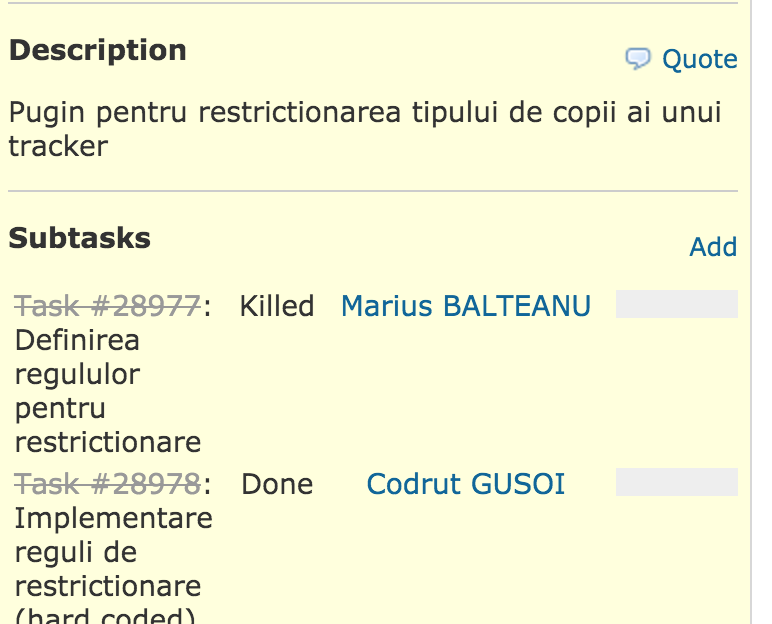The width and height of the screenshot is (772, 624).
Task: Click the divider line above Description
Action: pyautogui.click(x=373, y=3)
